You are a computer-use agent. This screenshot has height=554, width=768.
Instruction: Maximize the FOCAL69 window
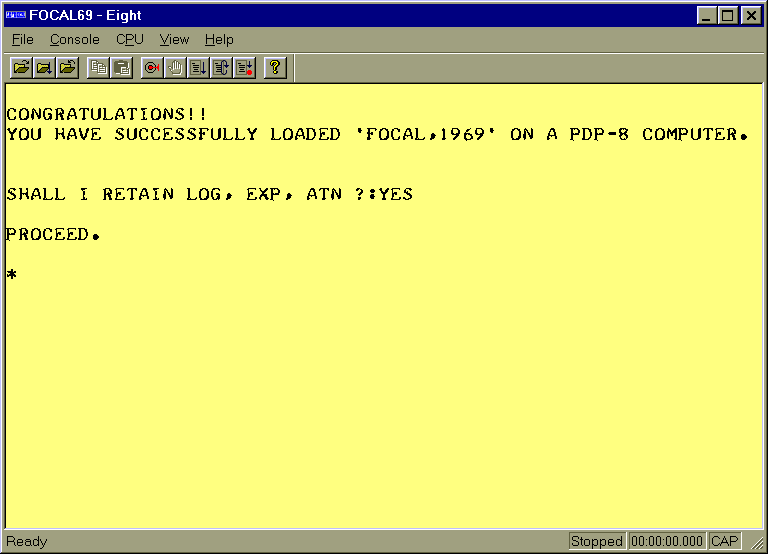[728, 16]
